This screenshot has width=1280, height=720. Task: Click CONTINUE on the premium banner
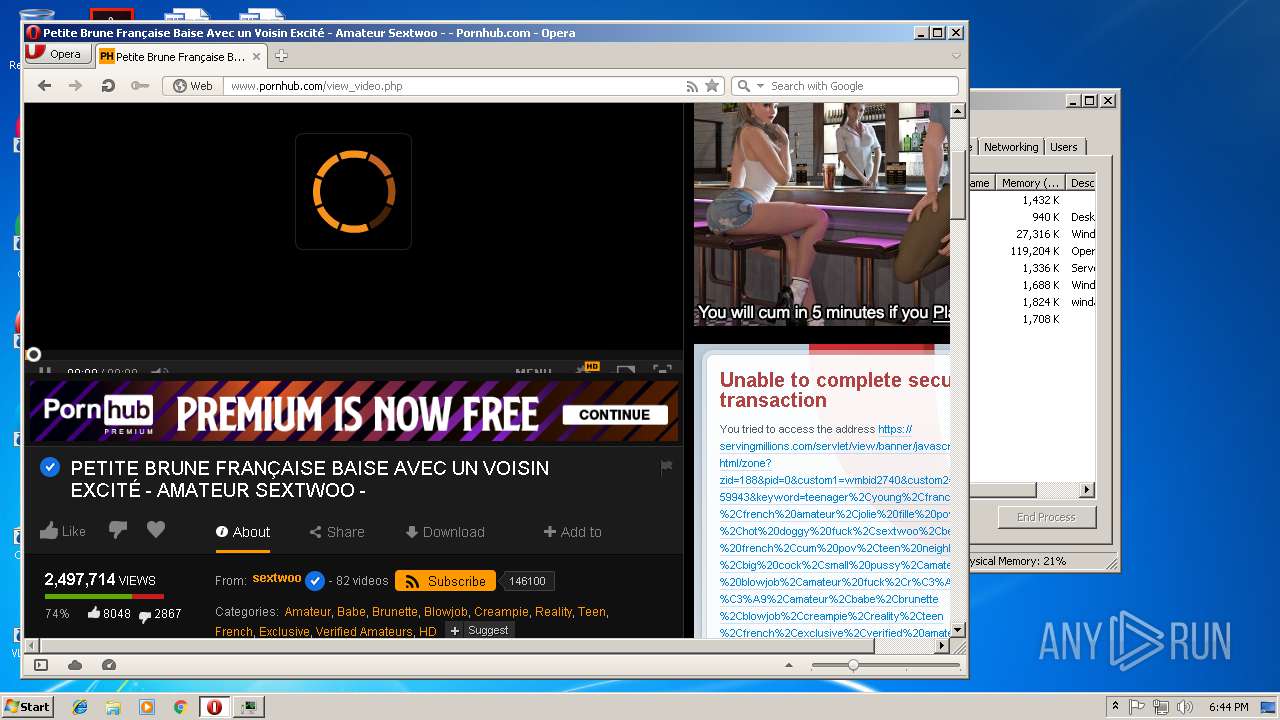click(x=615, y=414)
